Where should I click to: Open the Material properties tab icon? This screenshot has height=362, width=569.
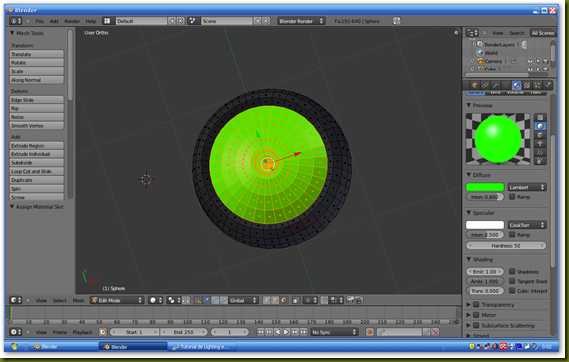point(516,85)
